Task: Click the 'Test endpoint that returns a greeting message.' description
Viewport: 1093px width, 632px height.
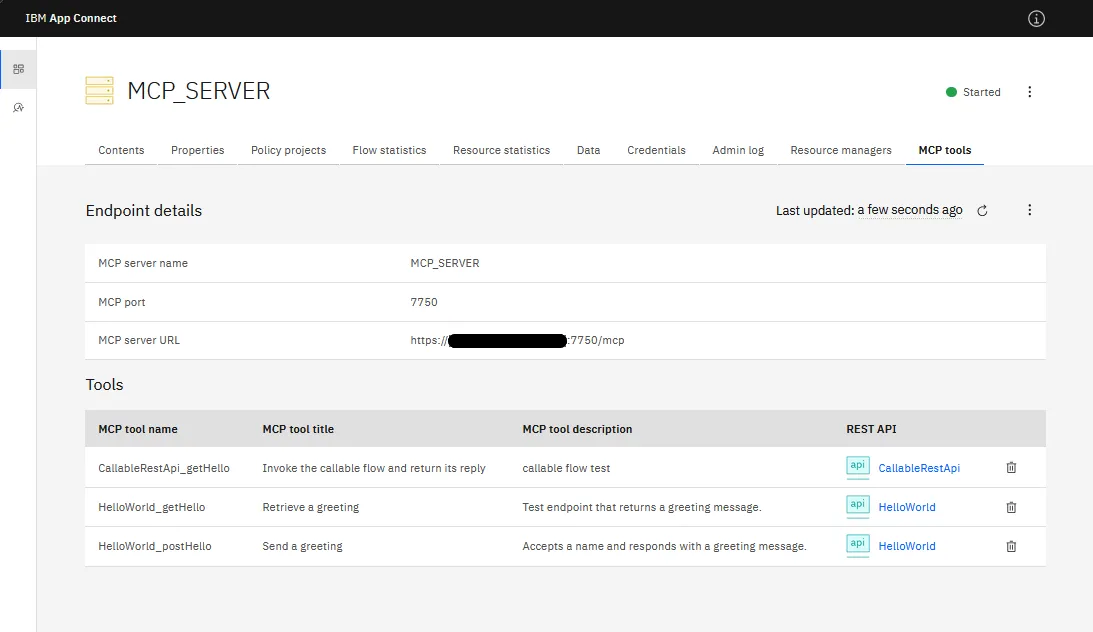Action: click(642, 507)
